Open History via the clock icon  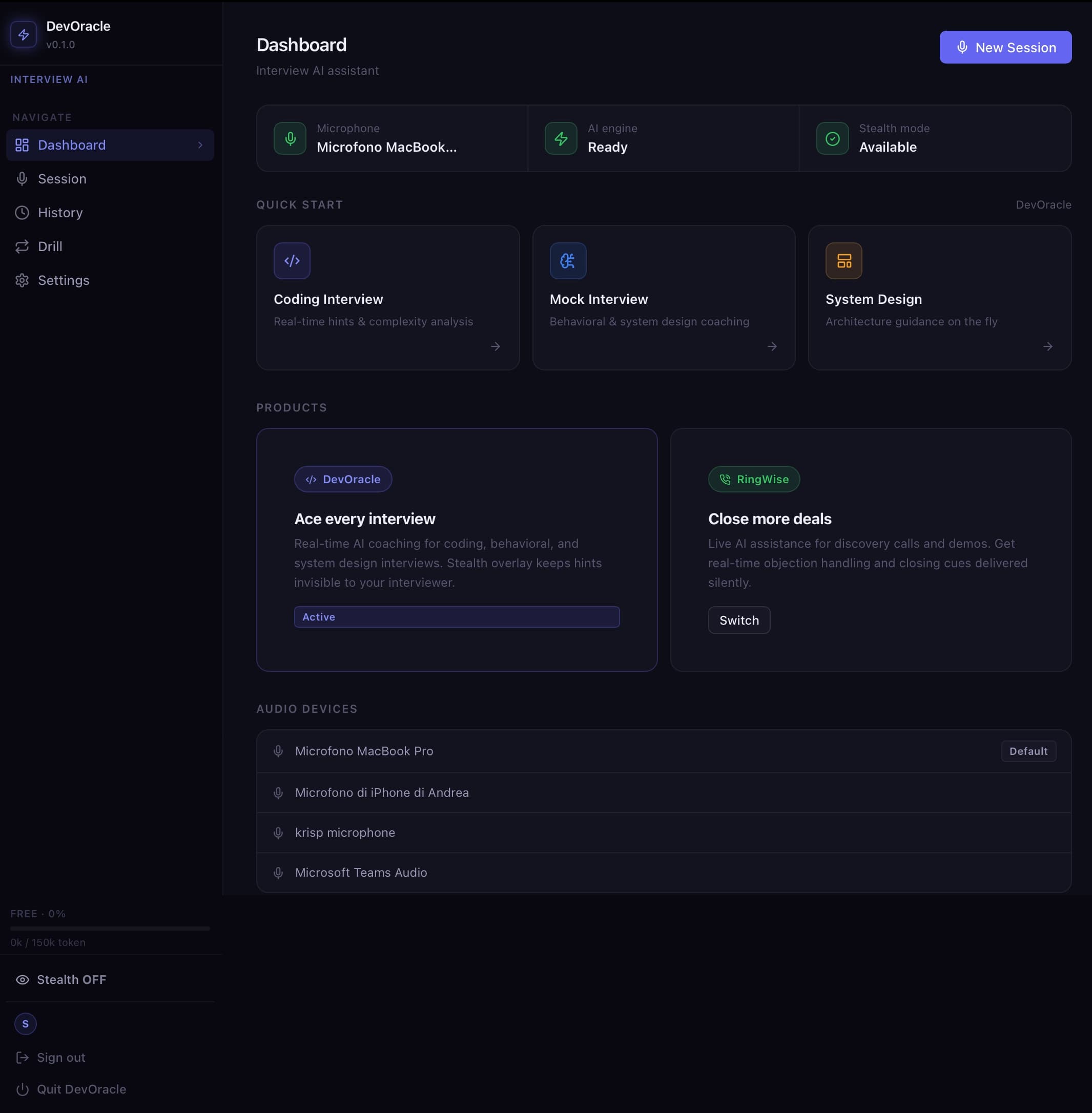point(22,212)
